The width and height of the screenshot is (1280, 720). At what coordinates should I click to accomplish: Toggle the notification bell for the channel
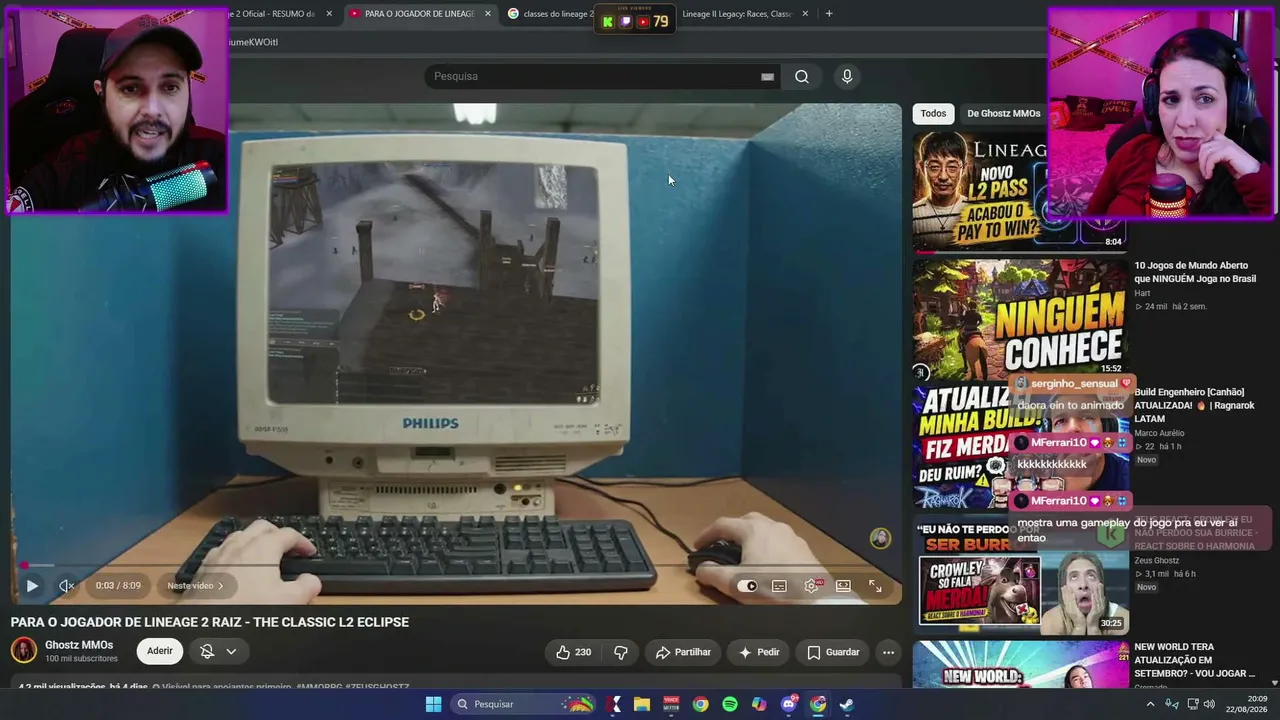coord(207,651)
